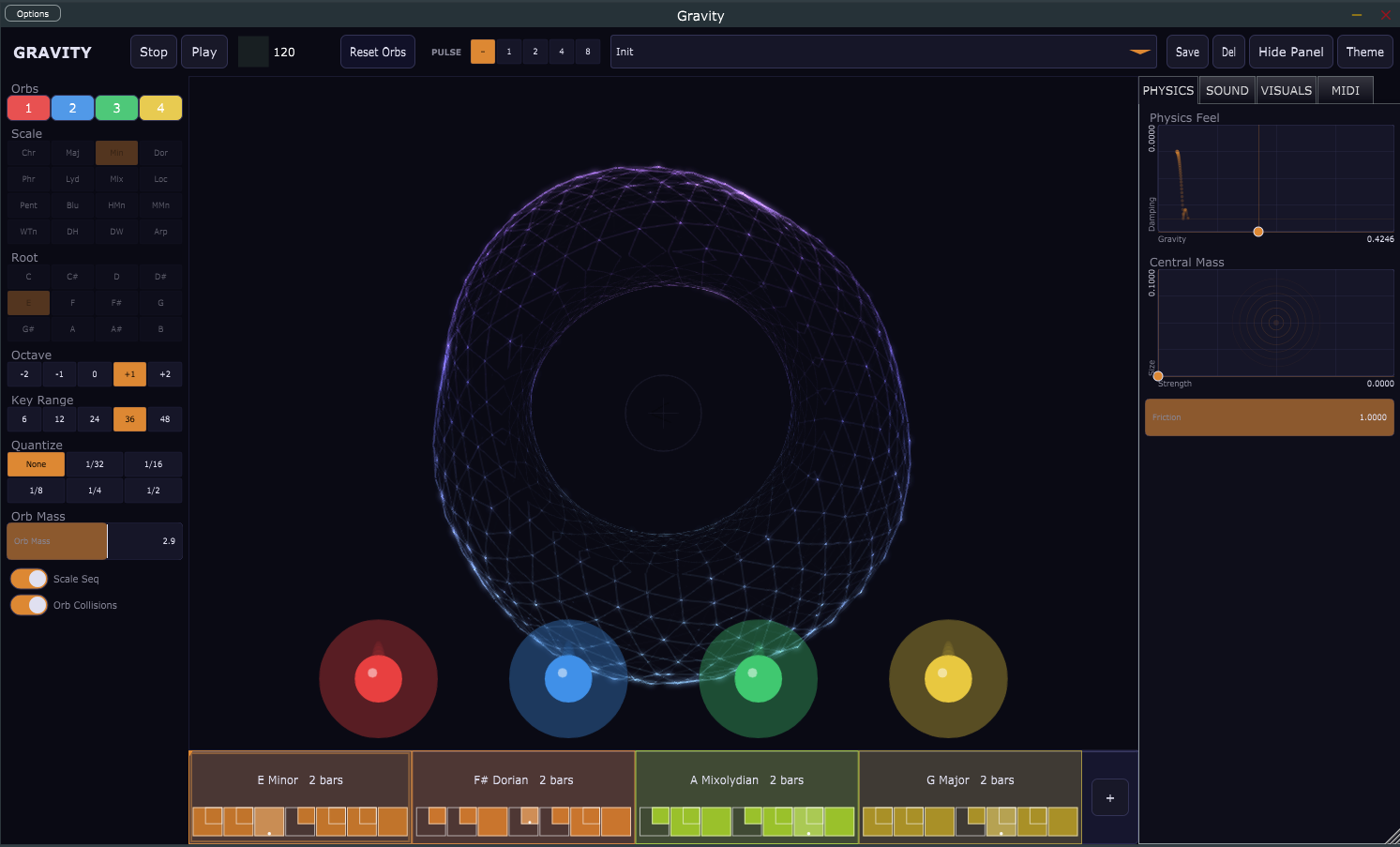Select root note D
This screenshot has width=1400, height=847.
(x=116, y=277)
